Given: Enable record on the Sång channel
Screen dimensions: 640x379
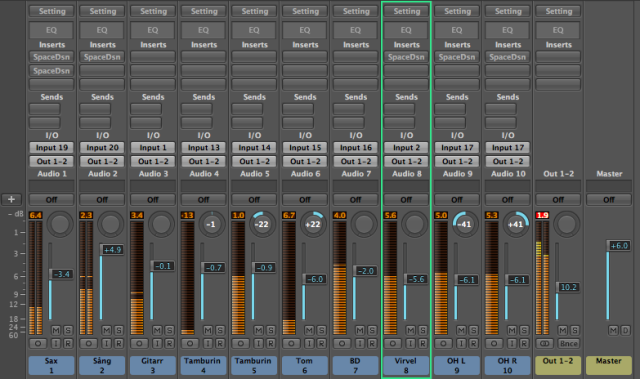Looking at the screenshot, I should pyautogui.click(x=118, y=344).
